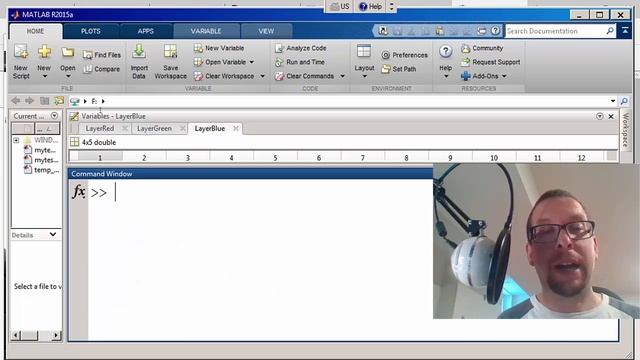Select column 1 header in variable editor
The width and height of the screenshot is (640, 360).
[100, 157]
